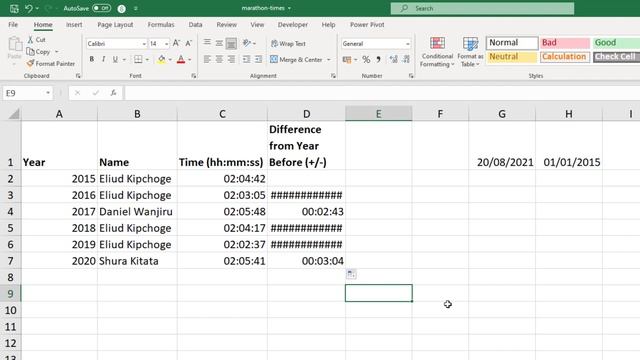Open the Data tab
Screen dimensions: 640x360
click(195, 24)
